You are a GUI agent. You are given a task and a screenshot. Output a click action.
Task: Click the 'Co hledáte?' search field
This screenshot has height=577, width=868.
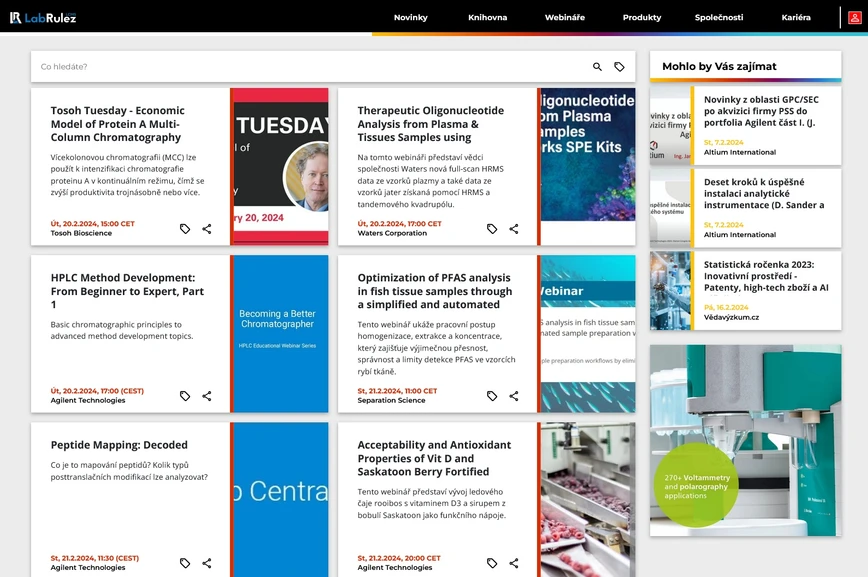point(310,66)
